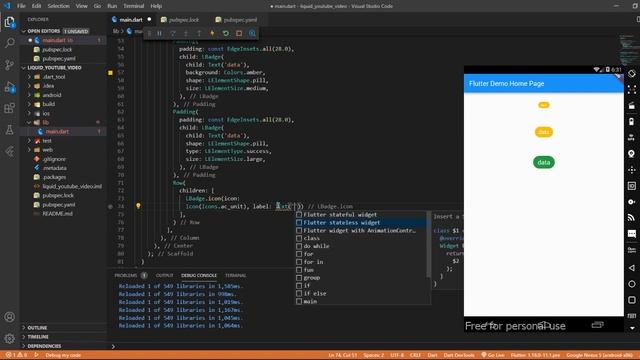This screenshot has height=360, width=640.
Task: Open the widget inspector magnifier icon
Action: click(252, 33)
